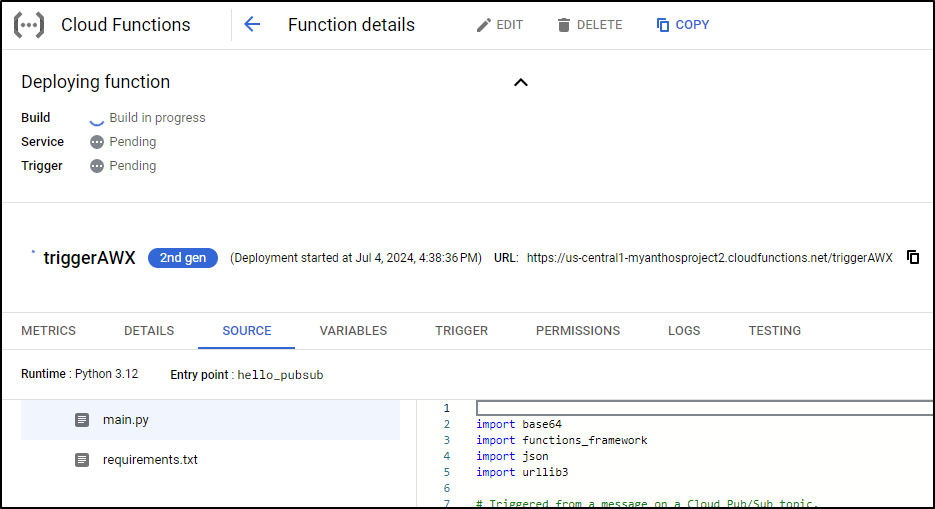Click the Cloud Functions logo icon
The width and height of the screenshot is (935, 509).
pos(29,25)
